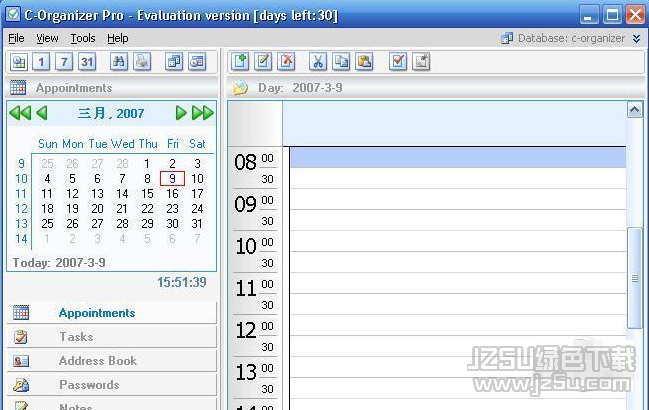Click the icon next to Day: 2007-3-9
Viewport: 649px width, 410px height.
coord(240,88)
